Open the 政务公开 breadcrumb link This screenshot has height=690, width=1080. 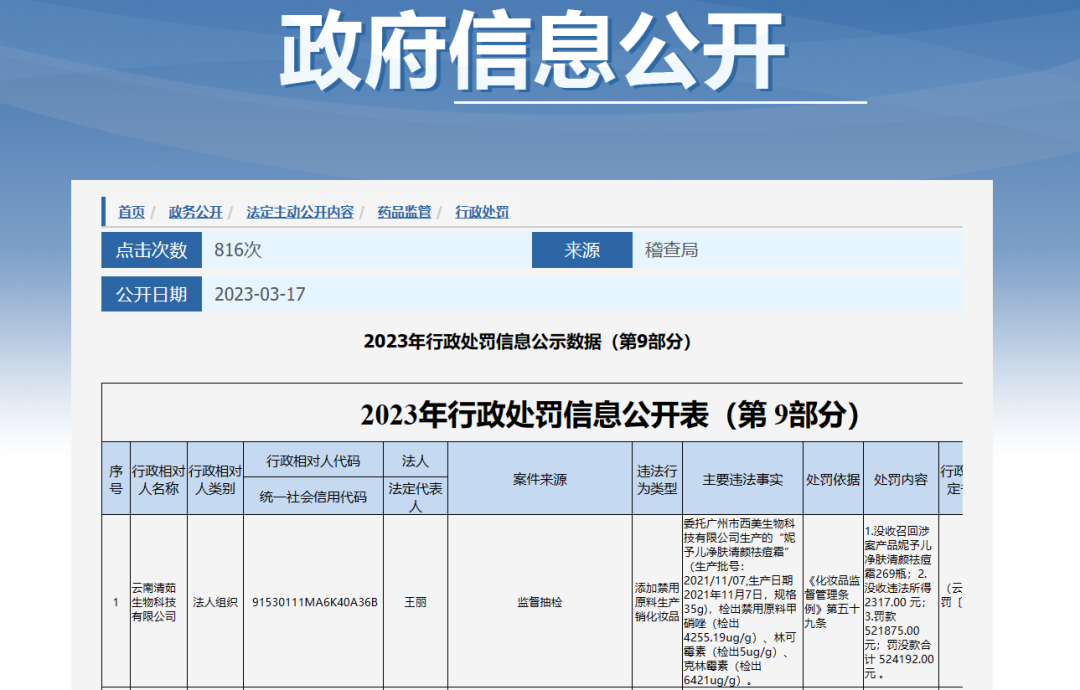(x=195, y=212)
